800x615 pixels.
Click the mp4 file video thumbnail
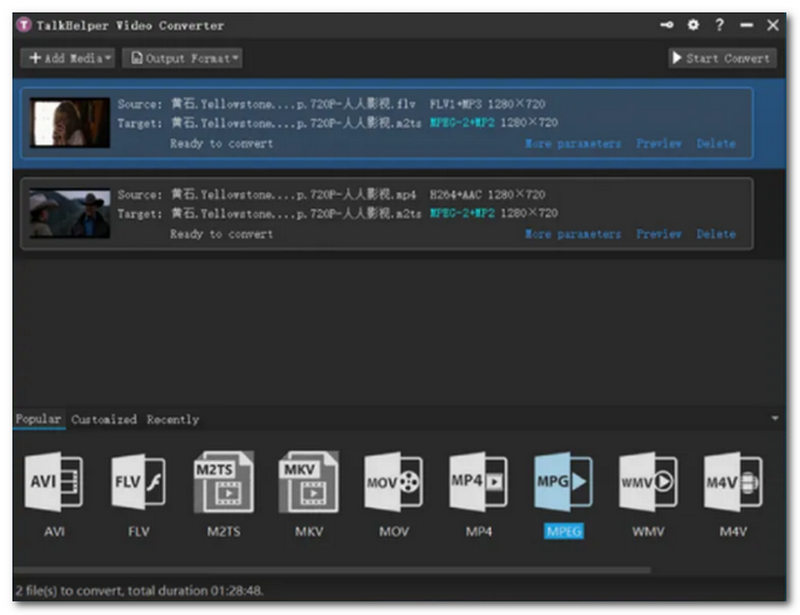tap(70, 213)
